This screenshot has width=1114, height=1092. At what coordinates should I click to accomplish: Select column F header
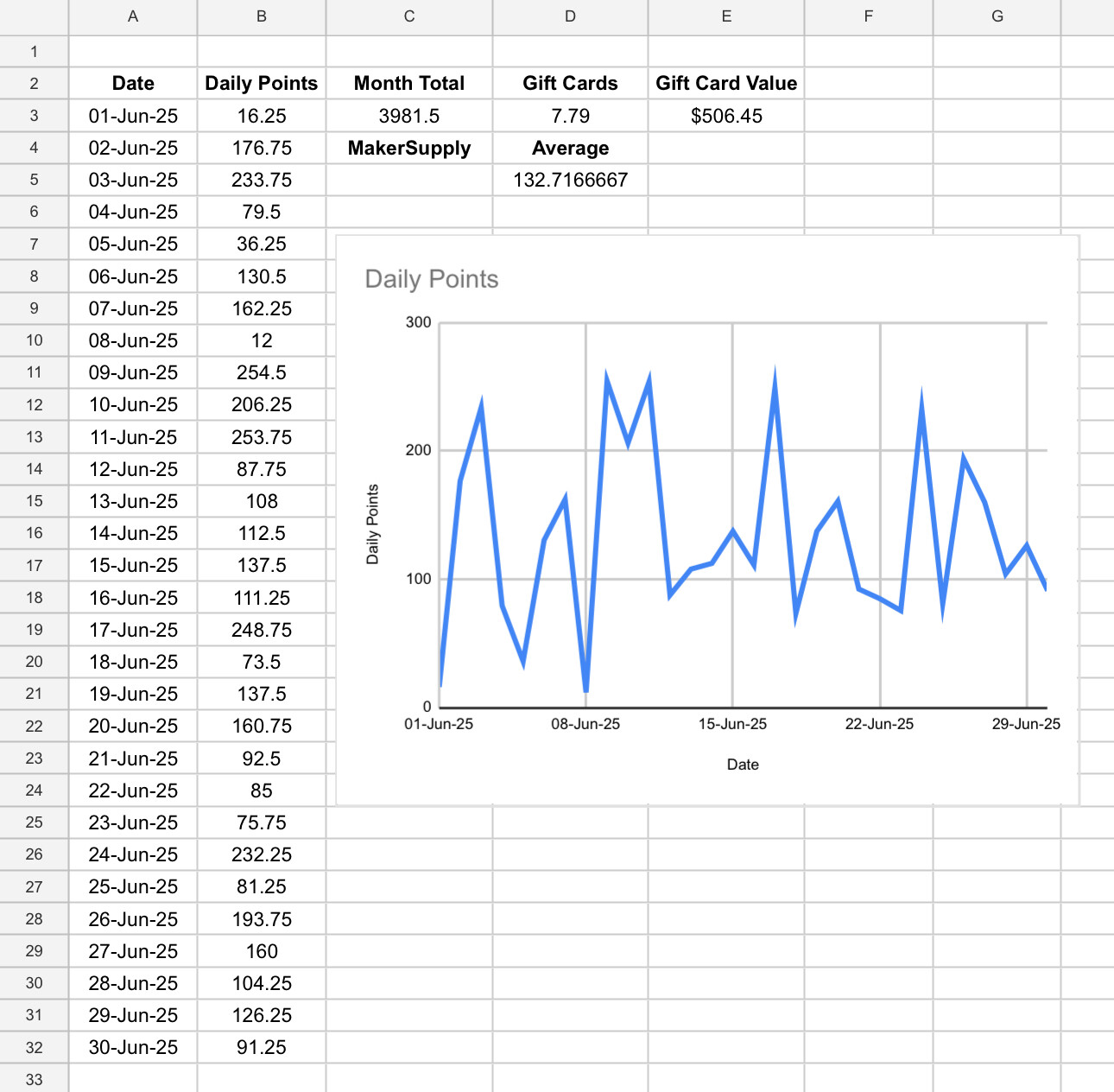[869, 16]
